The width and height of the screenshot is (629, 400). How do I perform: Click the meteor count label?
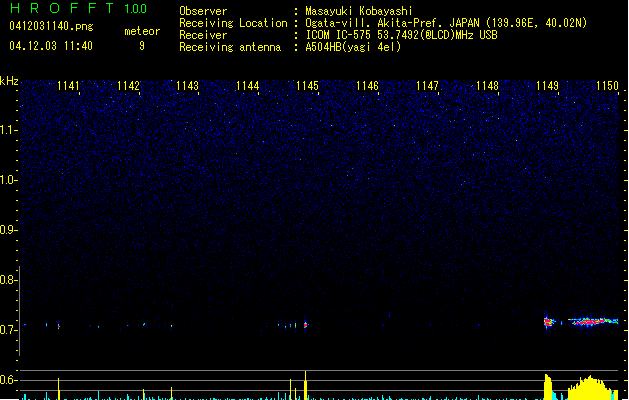coord(142,31)
